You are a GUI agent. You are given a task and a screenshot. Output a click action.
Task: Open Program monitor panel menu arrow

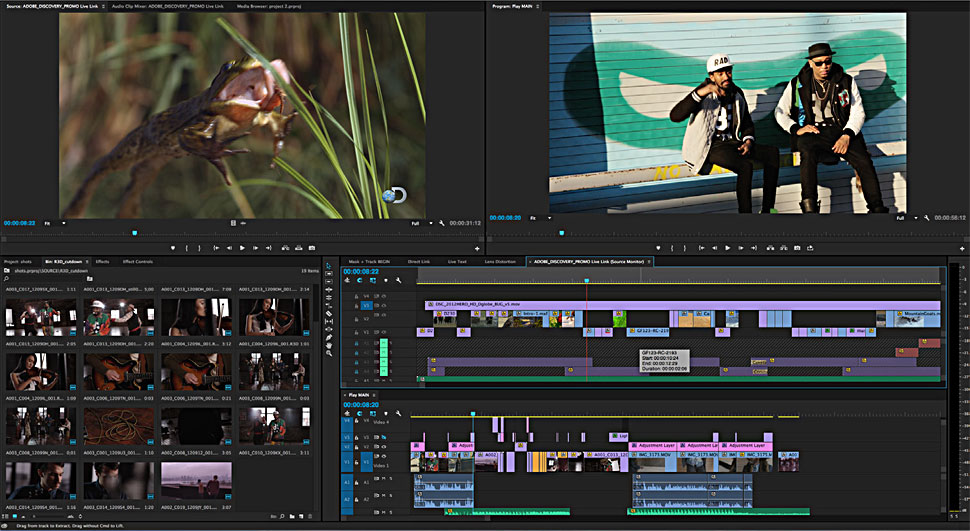coord(538,6)
